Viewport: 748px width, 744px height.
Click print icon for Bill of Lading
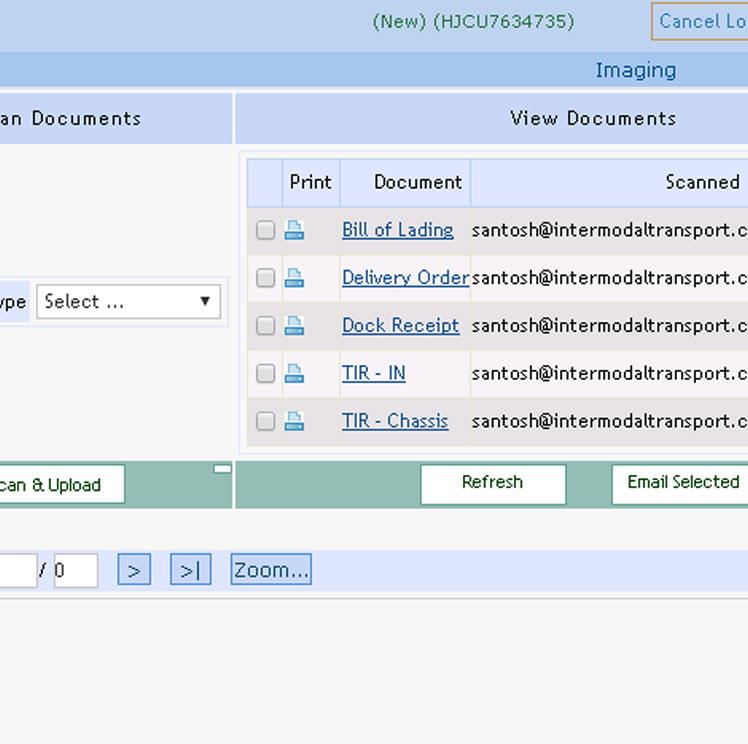pos(294,230)
